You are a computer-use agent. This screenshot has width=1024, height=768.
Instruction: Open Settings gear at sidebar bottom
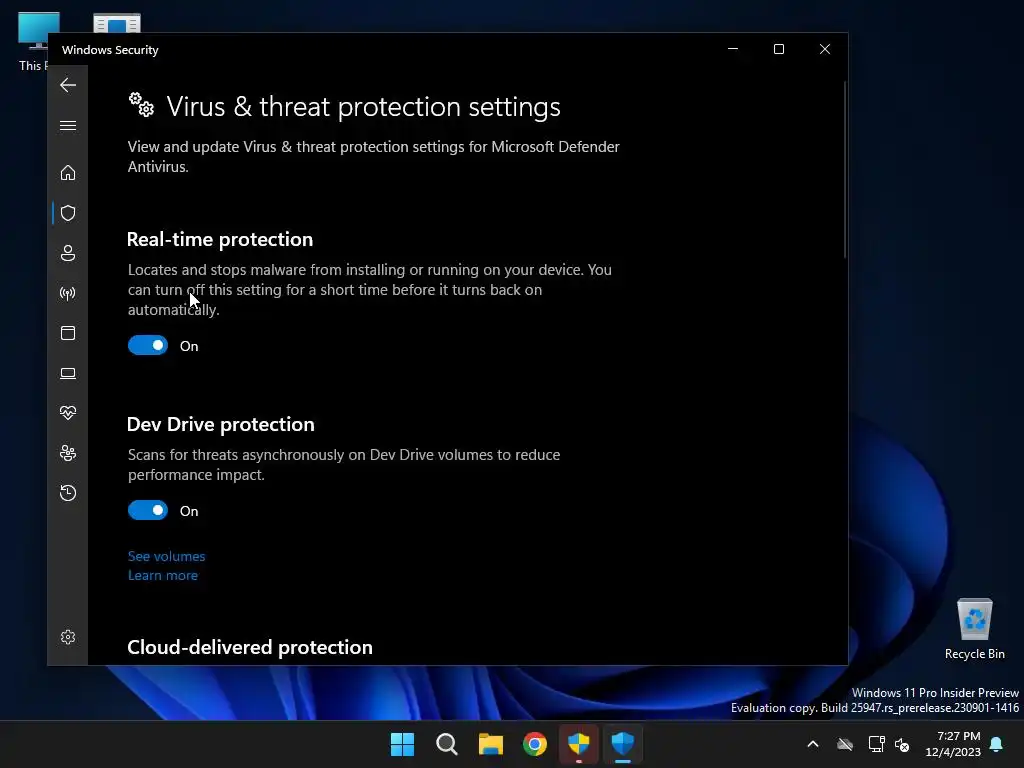coord(68,637)
